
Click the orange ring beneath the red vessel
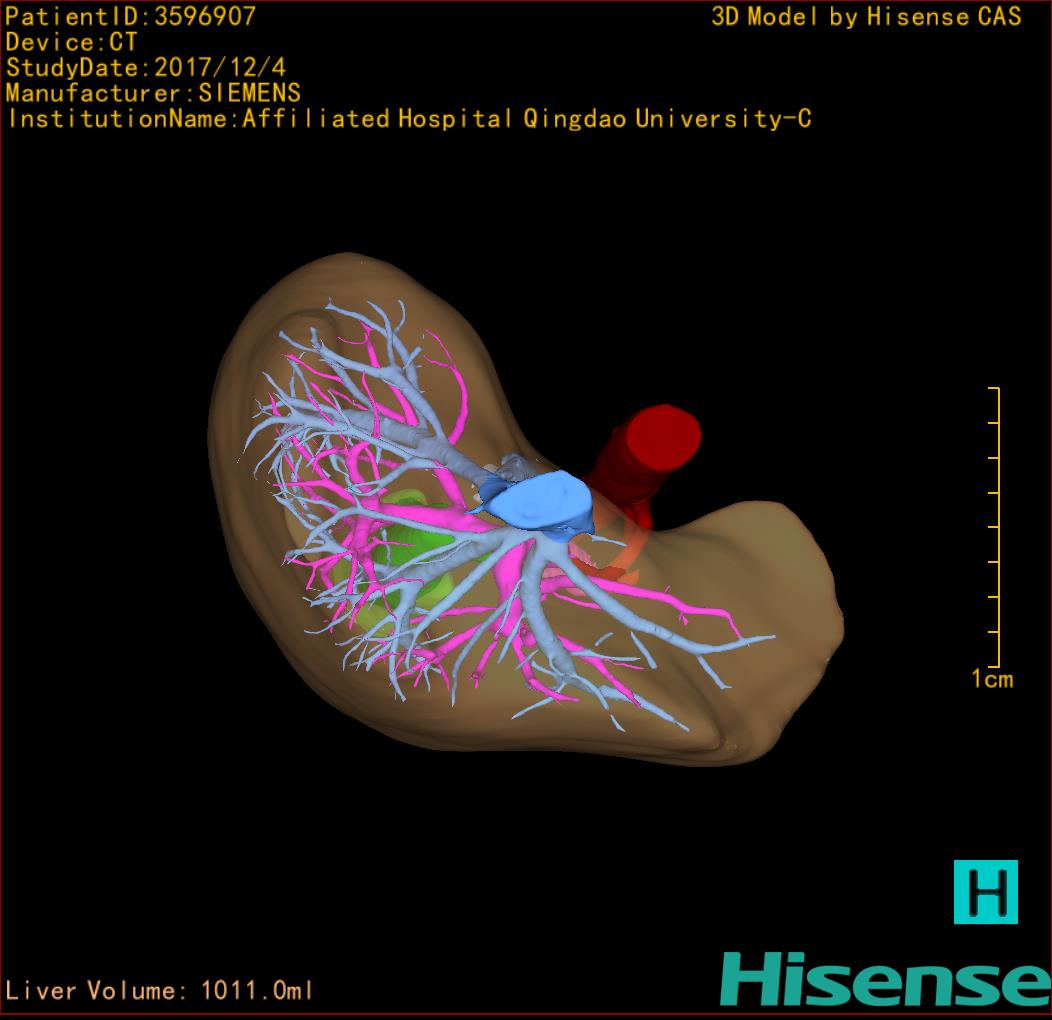[x=613, y=565]
